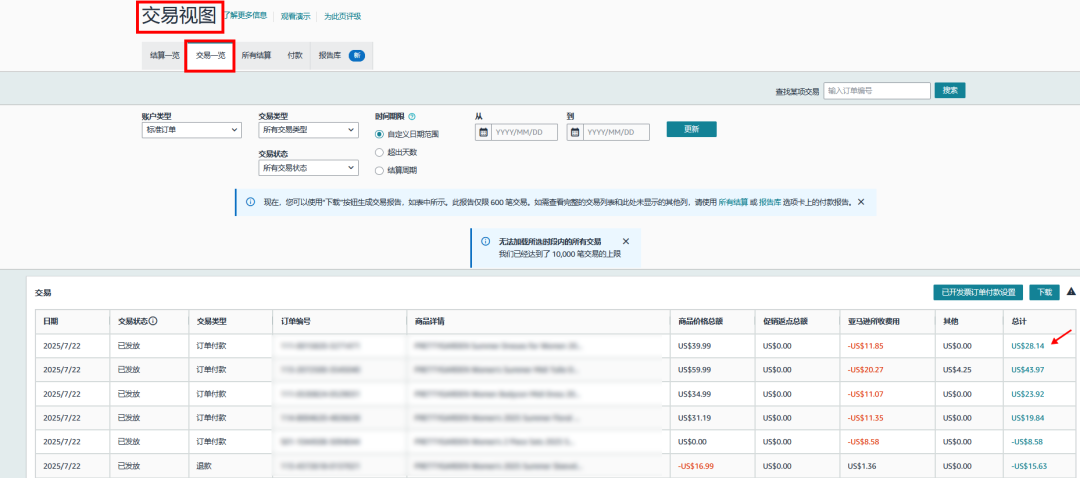1080x478 pixels.
Task: Open the 从 date calendar icon
Action: click(484, 133)
